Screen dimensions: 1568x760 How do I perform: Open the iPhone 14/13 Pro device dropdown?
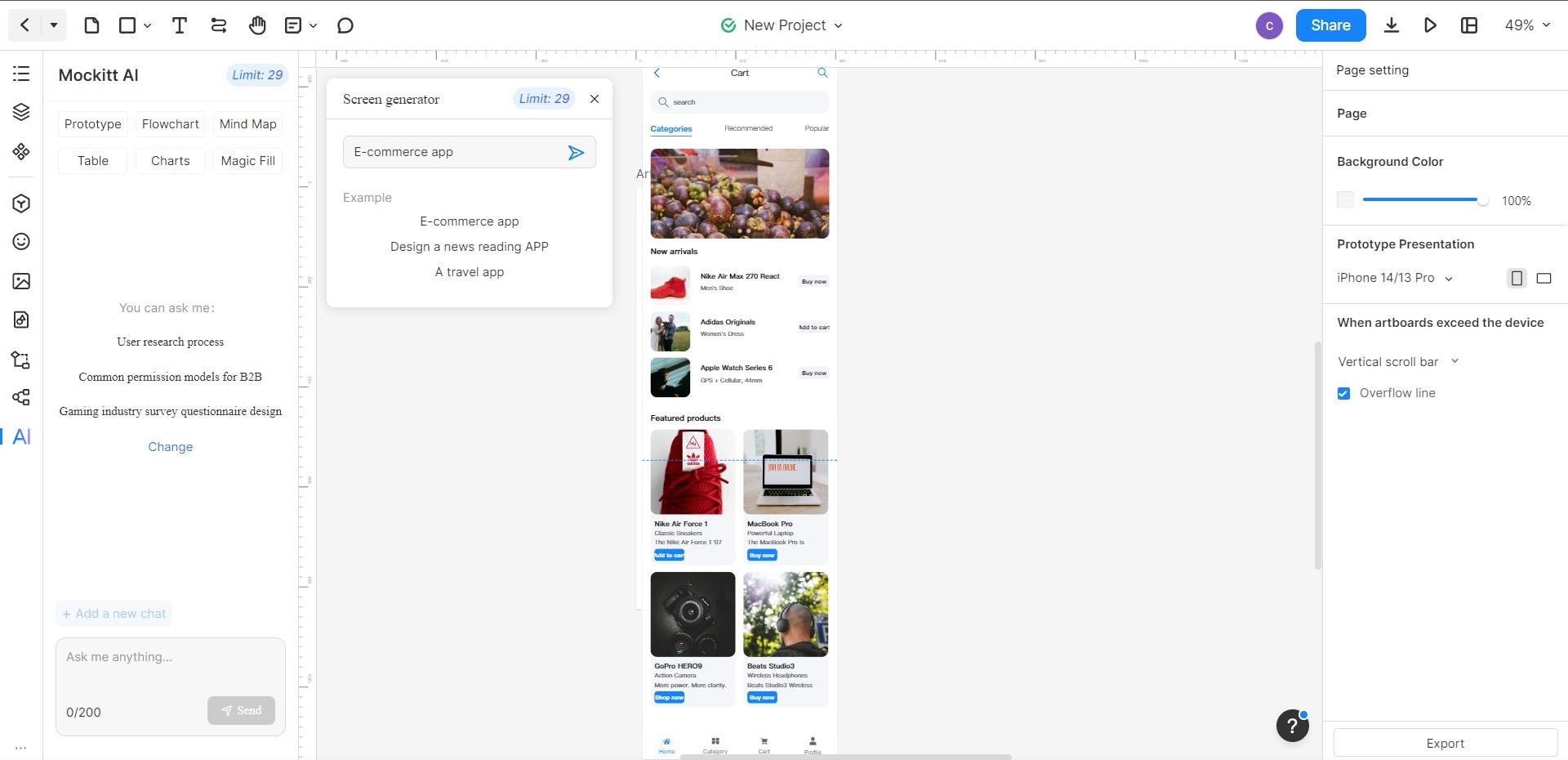pos(1395,278)
